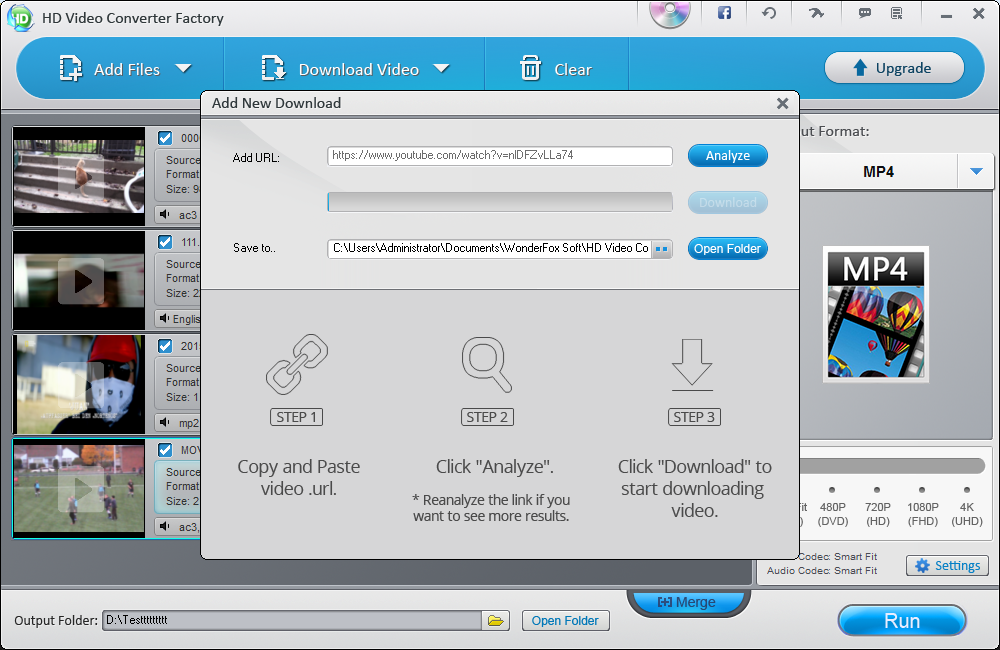Set the resolution slider to 4K (UHD)

[967, 490]
